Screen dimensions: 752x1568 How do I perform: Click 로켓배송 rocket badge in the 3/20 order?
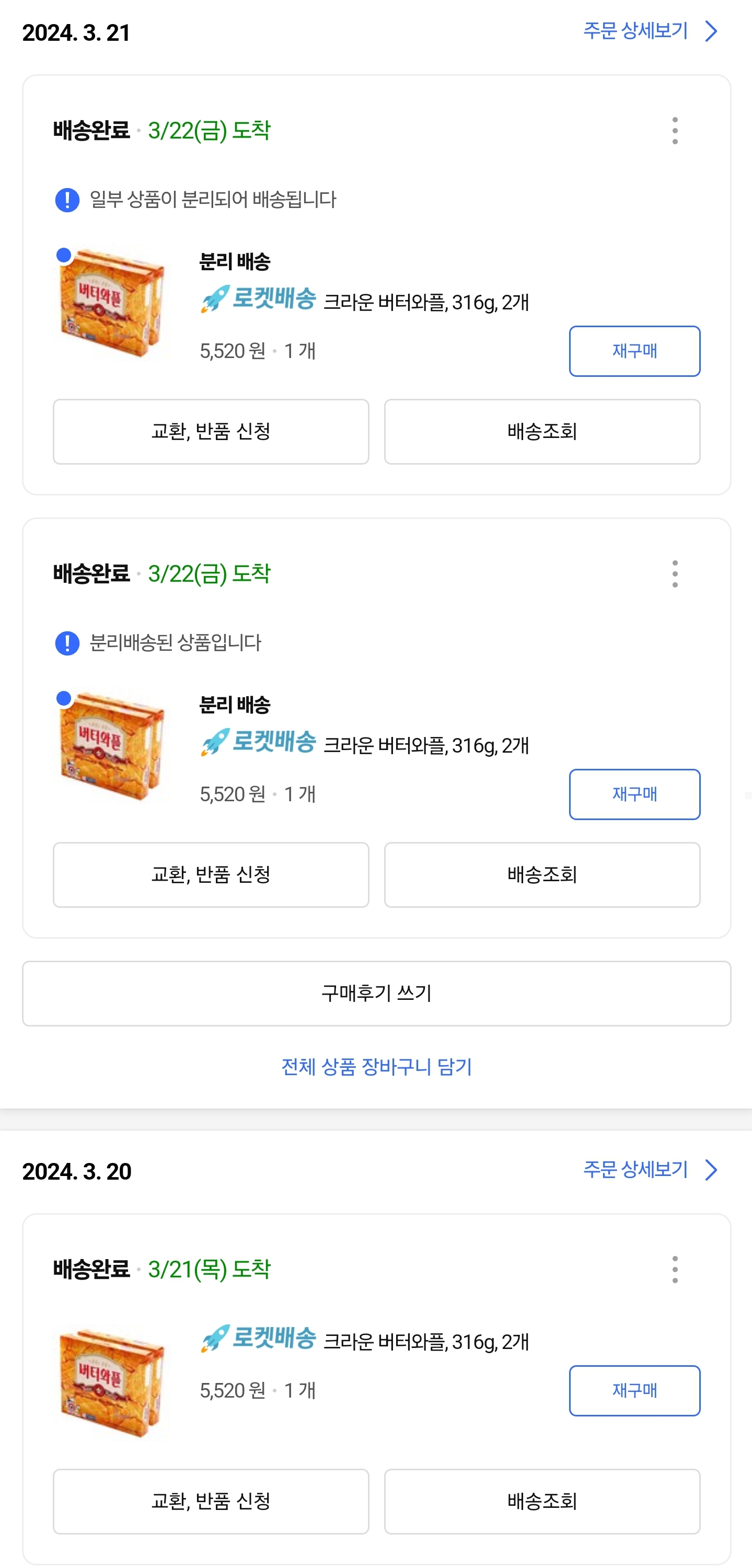(259, 1339)
